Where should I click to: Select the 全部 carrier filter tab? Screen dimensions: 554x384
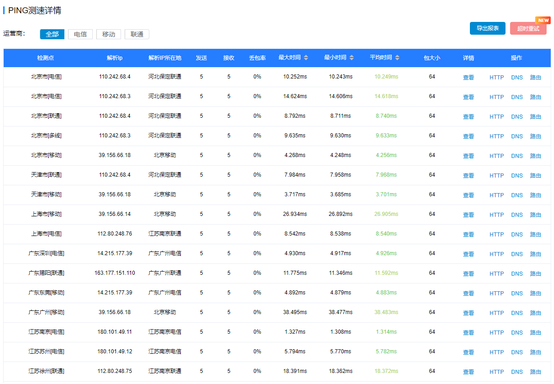tap(52, 34)
